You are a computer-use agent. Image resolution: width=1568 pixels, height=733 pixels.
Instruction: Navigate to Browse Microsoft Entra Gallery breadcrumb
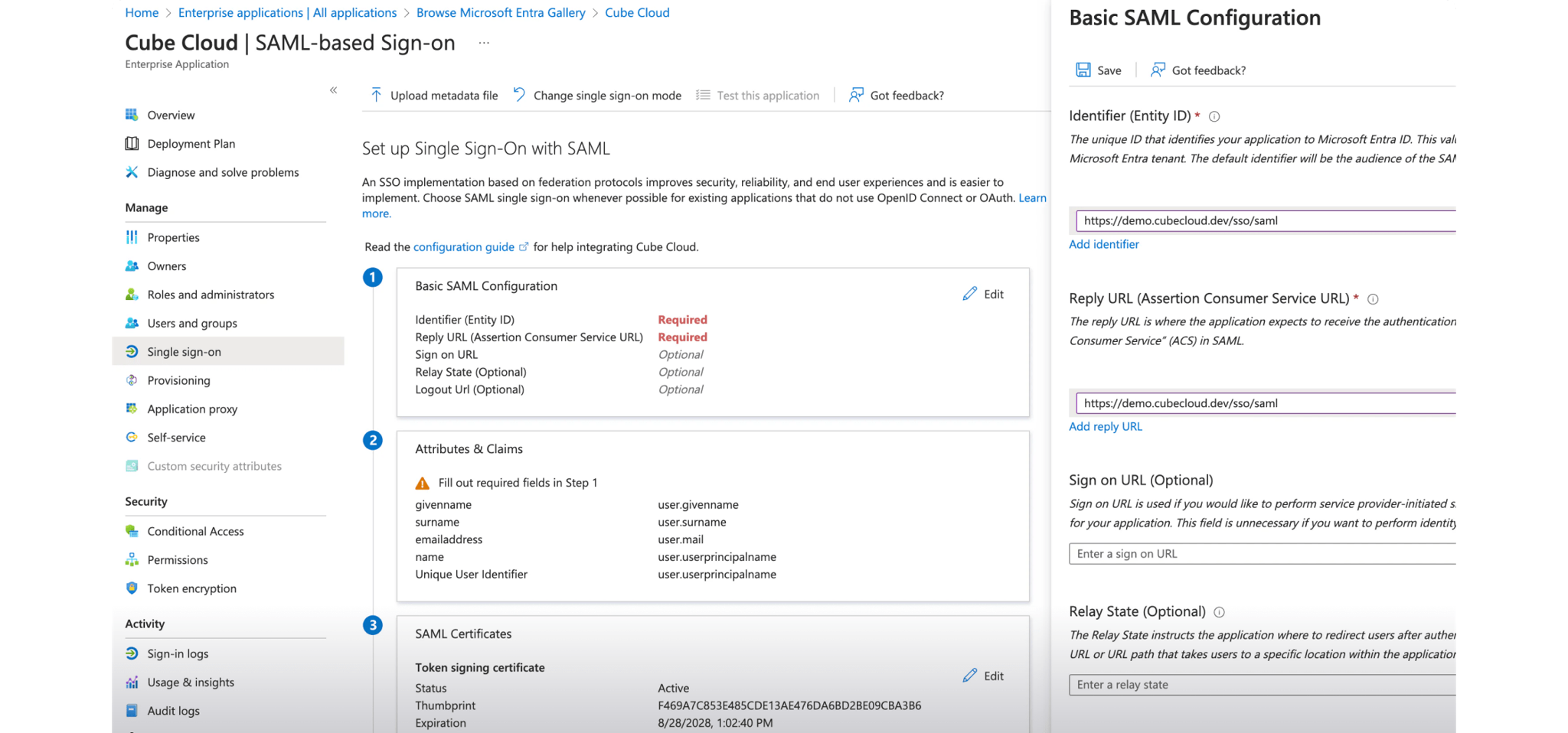[x=501, y=13]
